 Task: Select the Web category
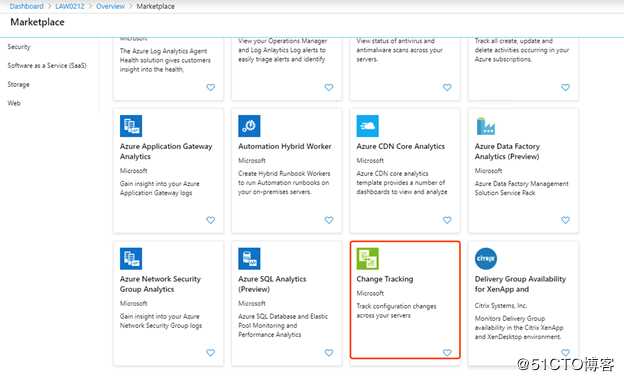(14, 103)
